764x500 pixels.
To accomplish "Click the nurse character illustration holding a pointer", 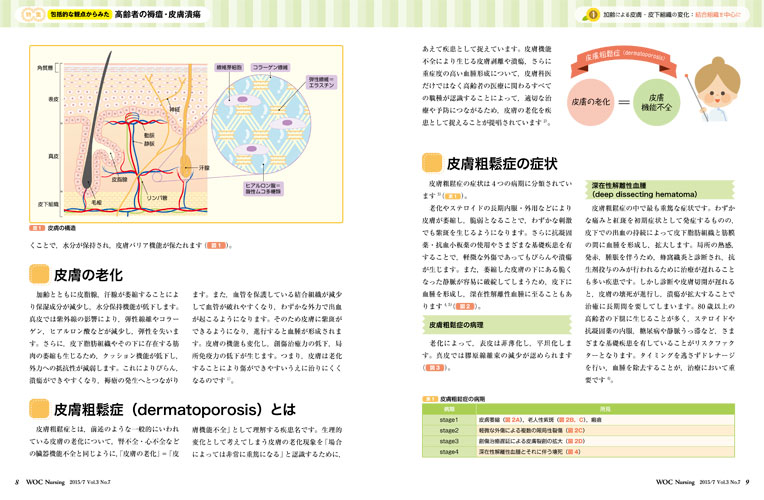I will [713, 89].
